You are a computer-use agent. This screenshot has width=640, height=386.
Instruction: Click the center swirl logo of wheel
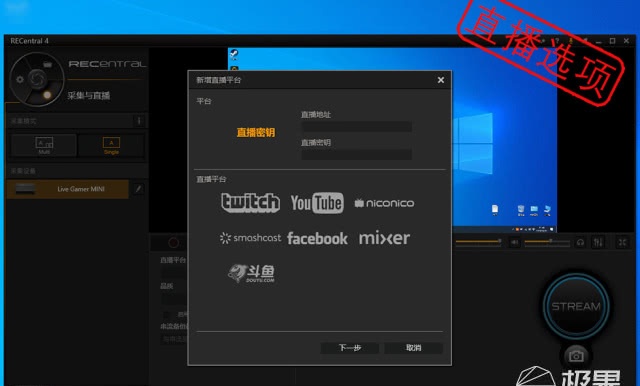pyautogui.click(x=37, y=78)
